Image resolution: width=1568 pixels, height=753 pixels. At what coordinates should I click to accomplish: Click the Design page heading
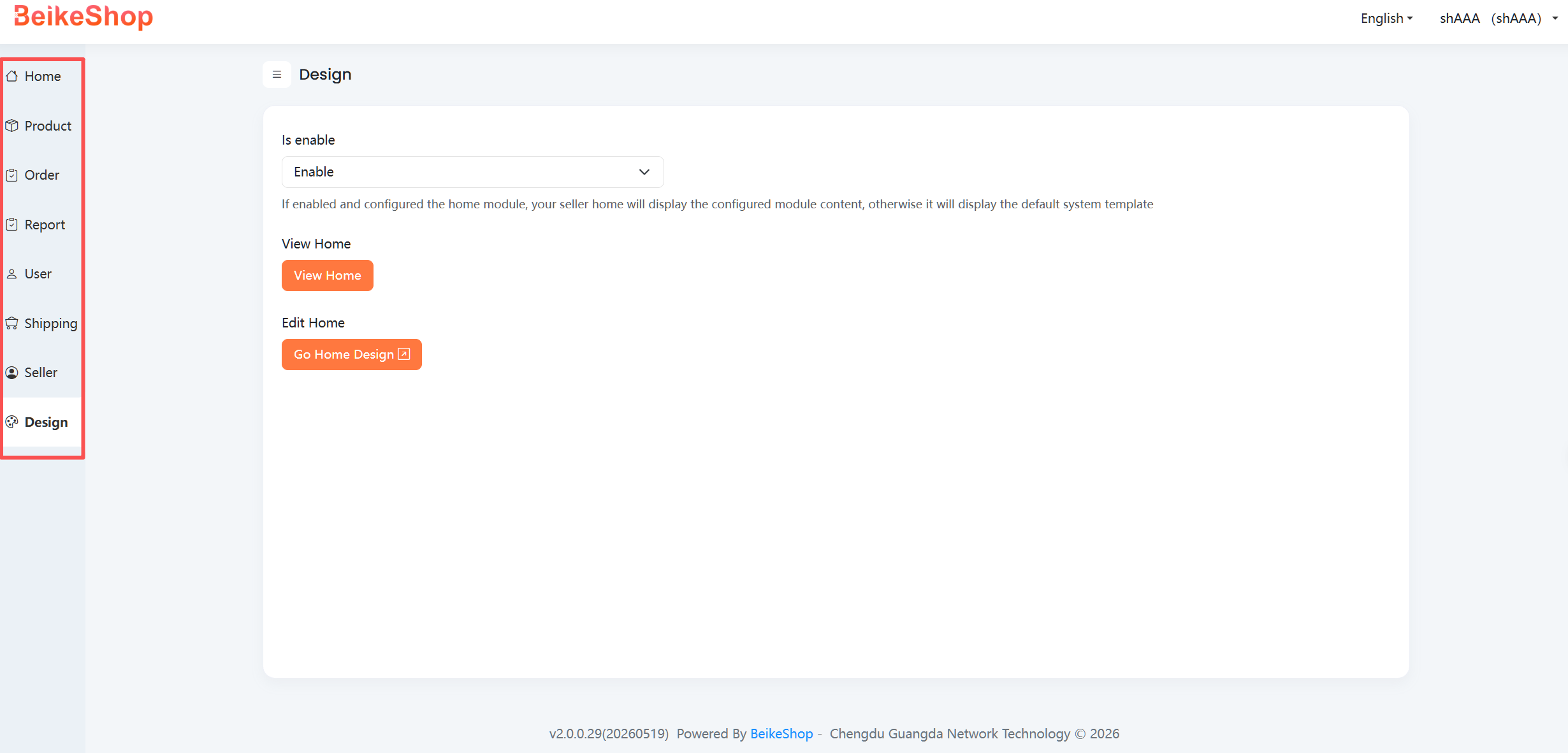[325, 75]
